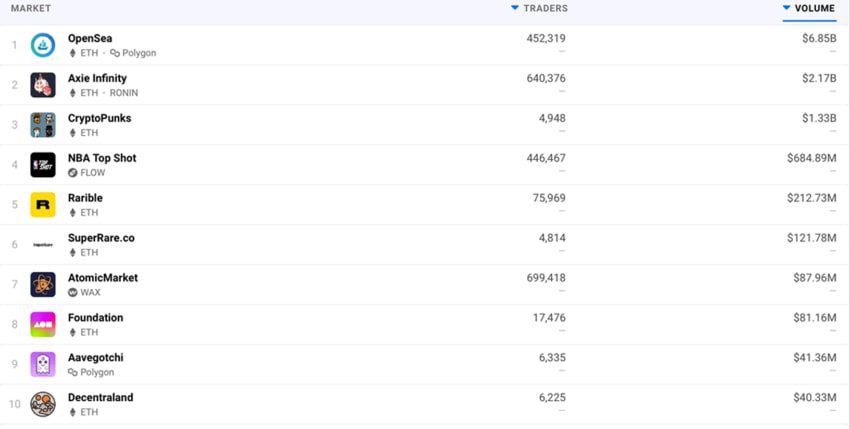The width and height of the screenshot is (850, 429).
Task: Select the 452,319 traders value
Action: [x=546, y=39]
